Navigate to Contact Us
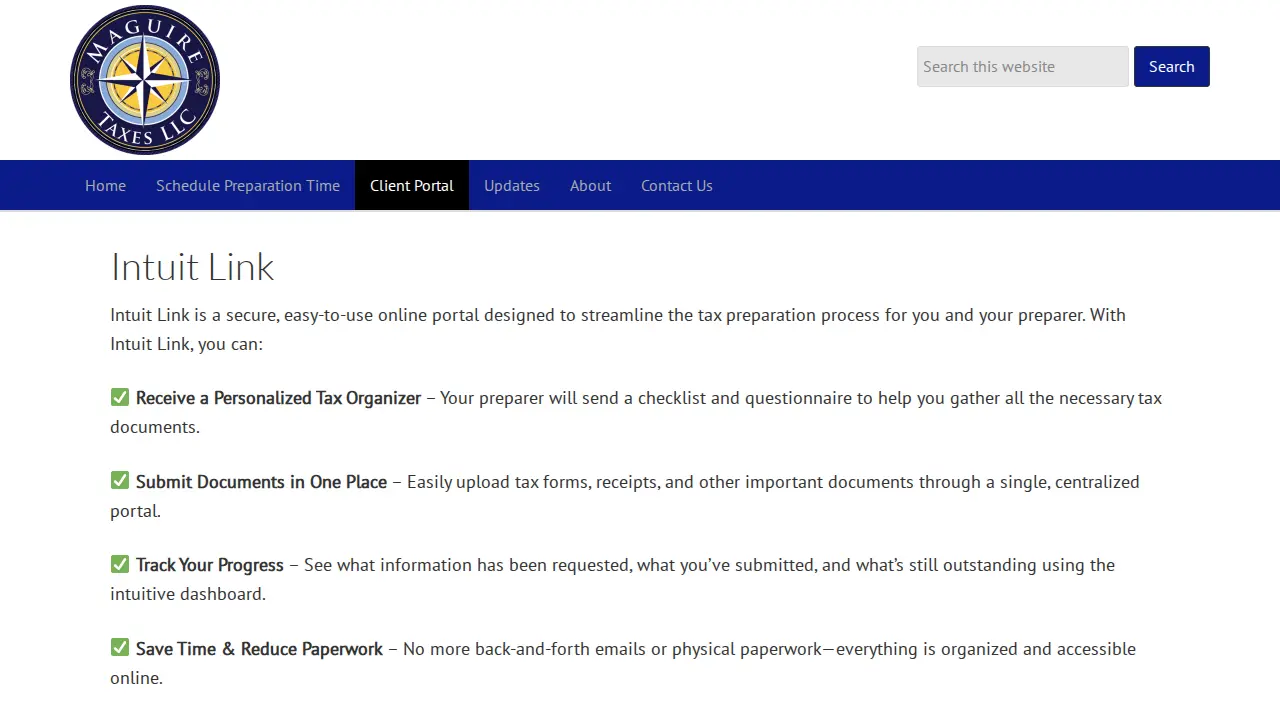The width and height of the screenshot is (1280, 720). coord(677,185)
